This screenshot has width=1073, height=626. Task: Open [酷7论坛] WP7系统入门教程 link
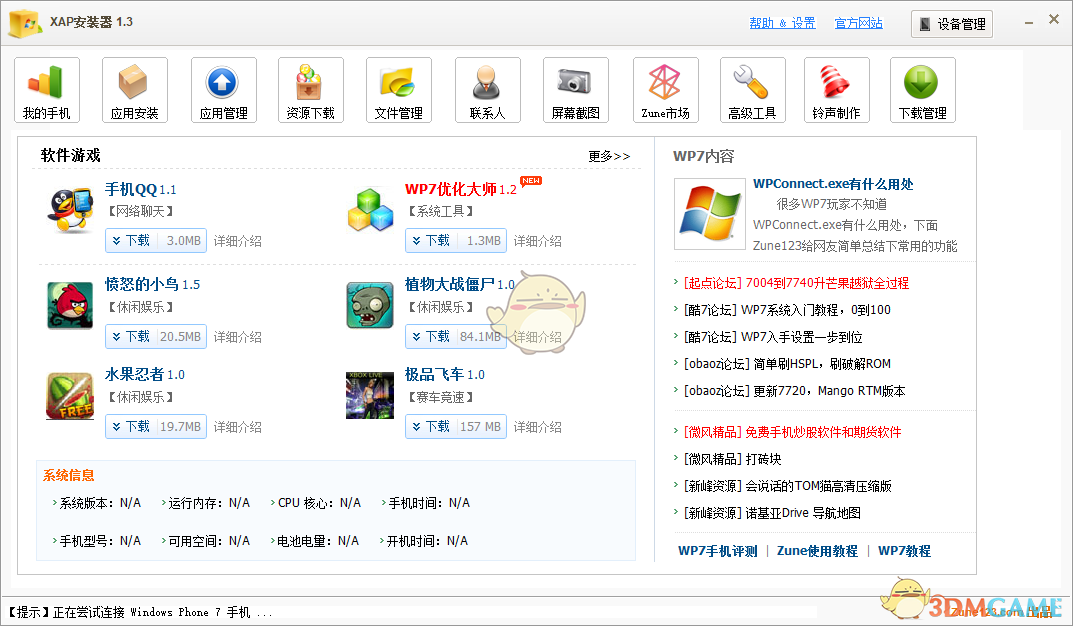click(x=788, y=310)
